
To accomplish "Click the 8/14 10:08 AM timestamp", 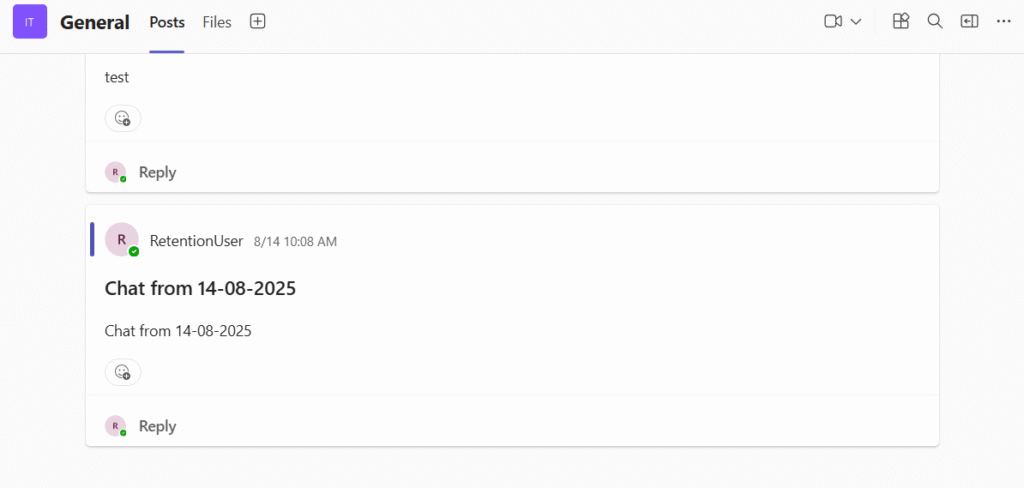I will click(x=295, y=242).
